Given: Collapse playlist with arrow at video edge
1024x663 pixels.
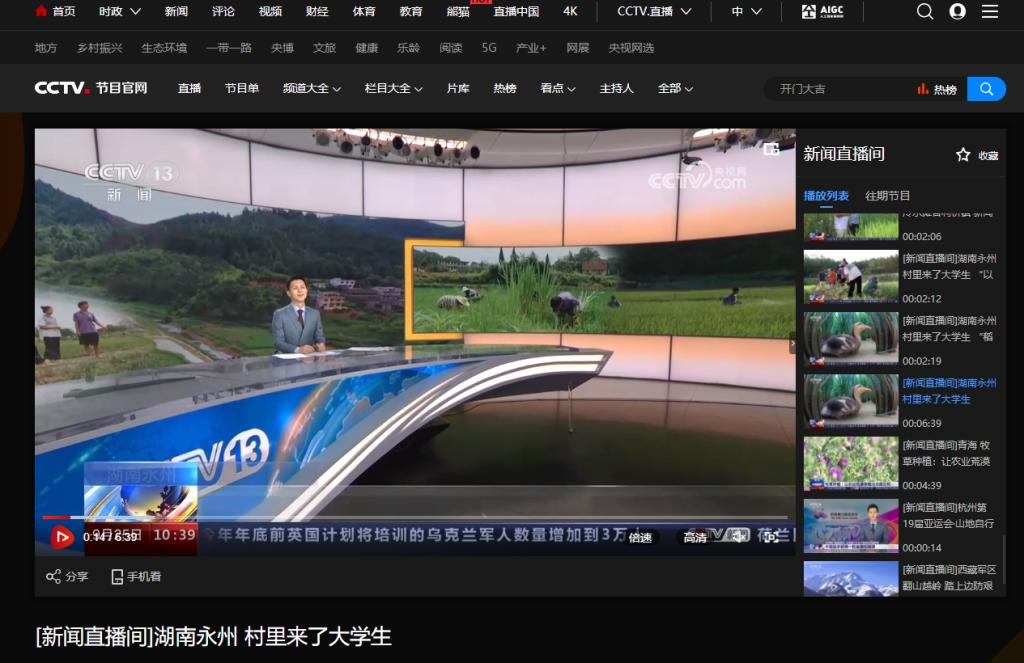Looking at the screenshot, I should (792, 342).
